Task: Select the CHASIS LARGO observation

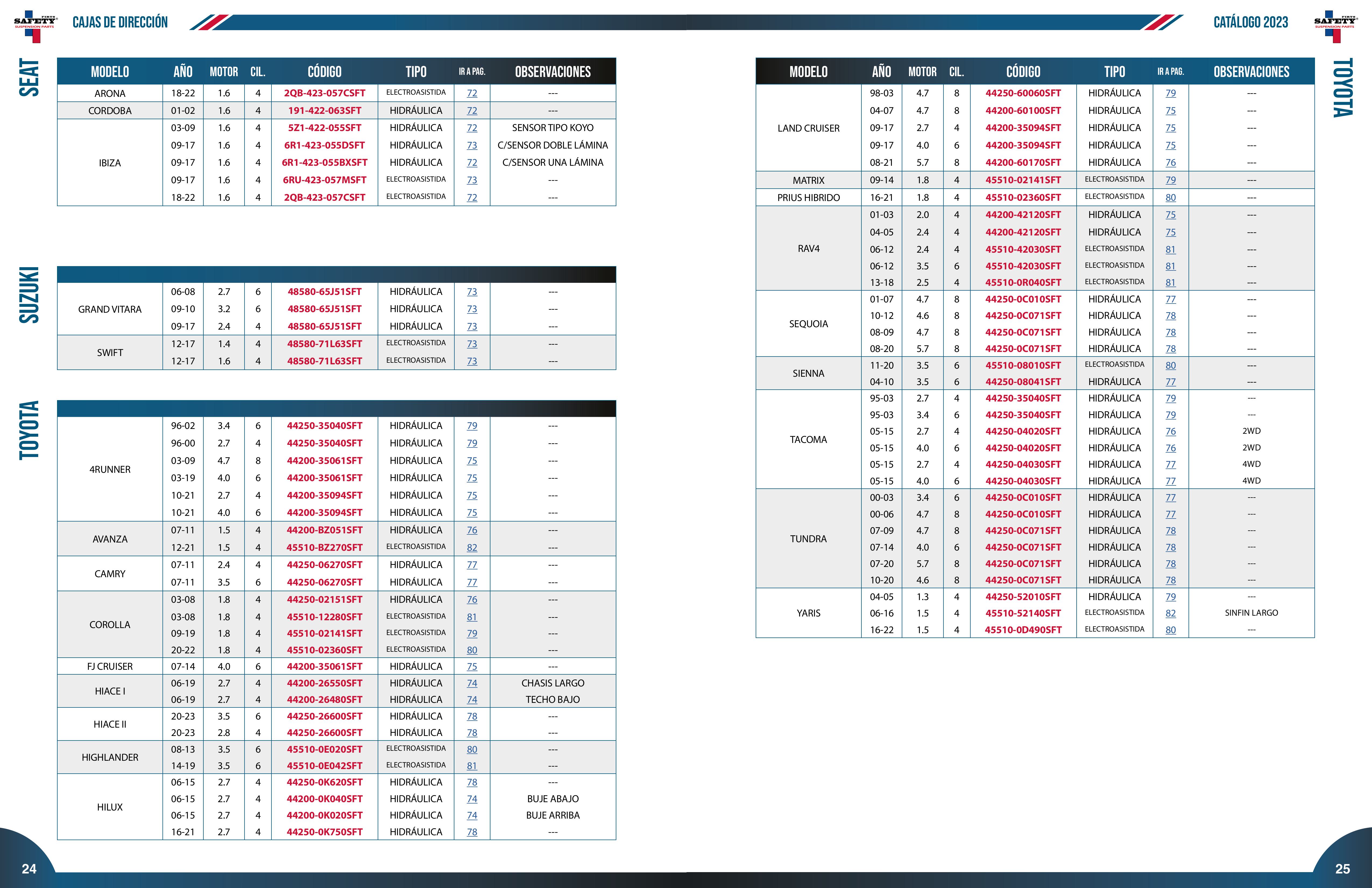Action: pyautogui.click(x=553, y=683)
